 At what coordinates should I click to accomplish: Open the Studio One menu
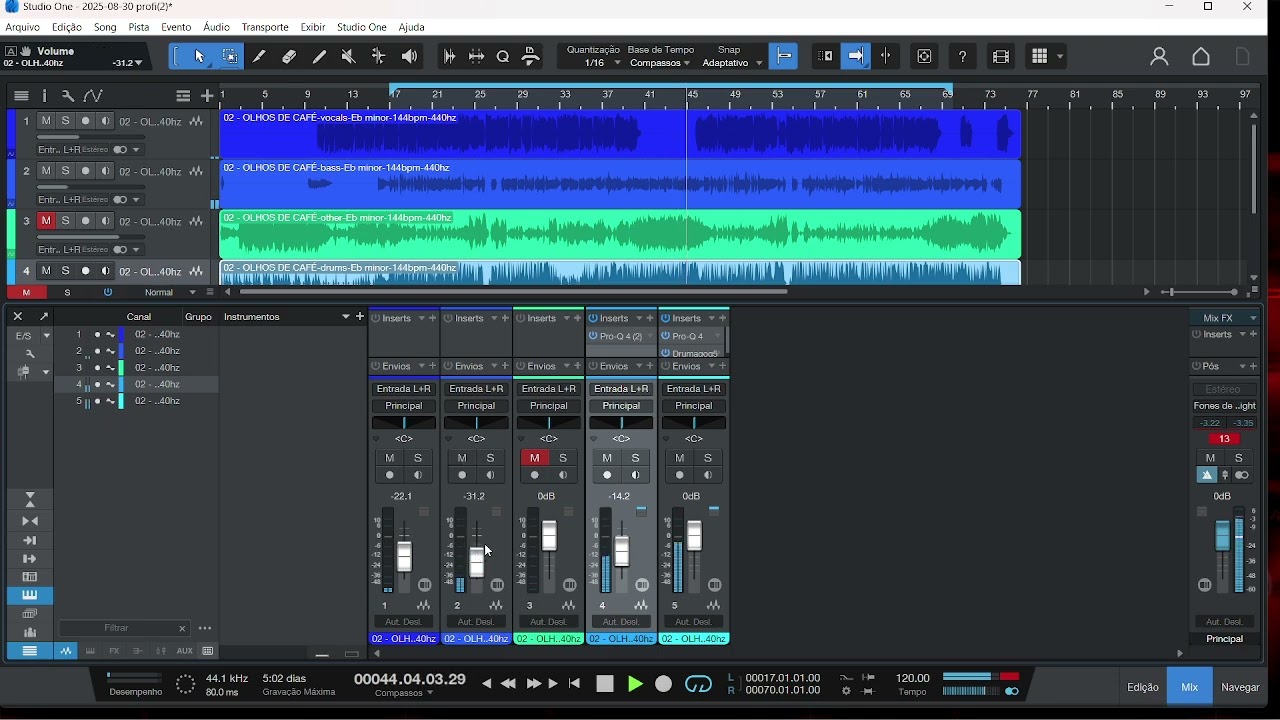[362, 27]
